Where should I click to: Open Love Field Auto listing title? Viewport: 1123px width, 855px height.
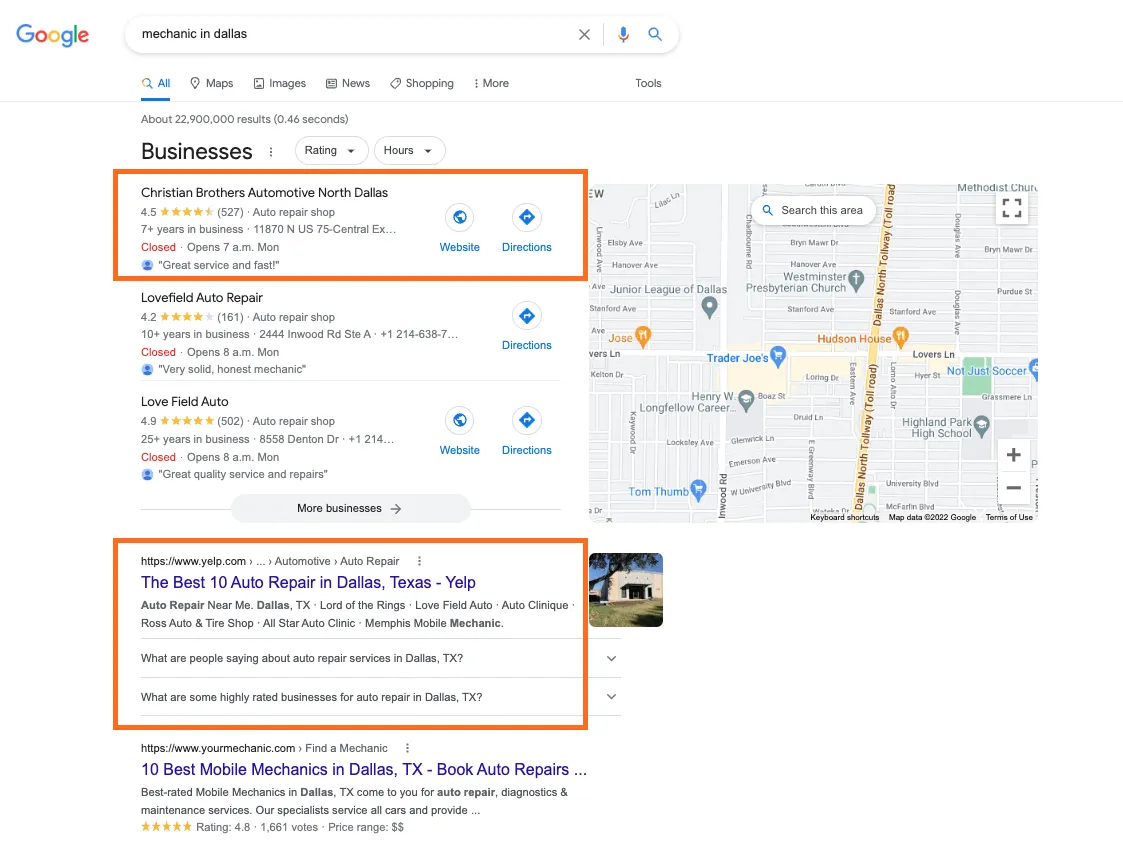click(185, 402)
